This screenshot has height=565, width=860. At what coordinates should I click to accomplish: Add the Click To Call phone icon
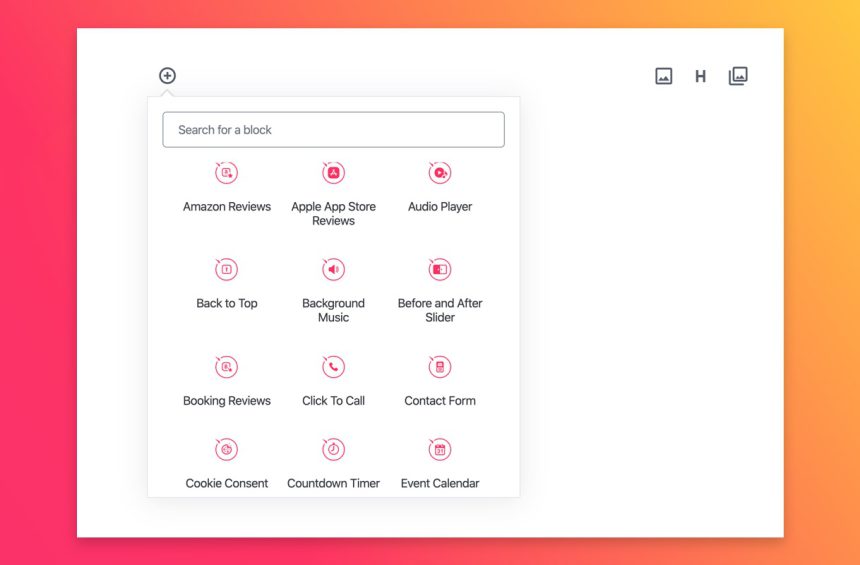pyautogui.click(x=334, y=367)
